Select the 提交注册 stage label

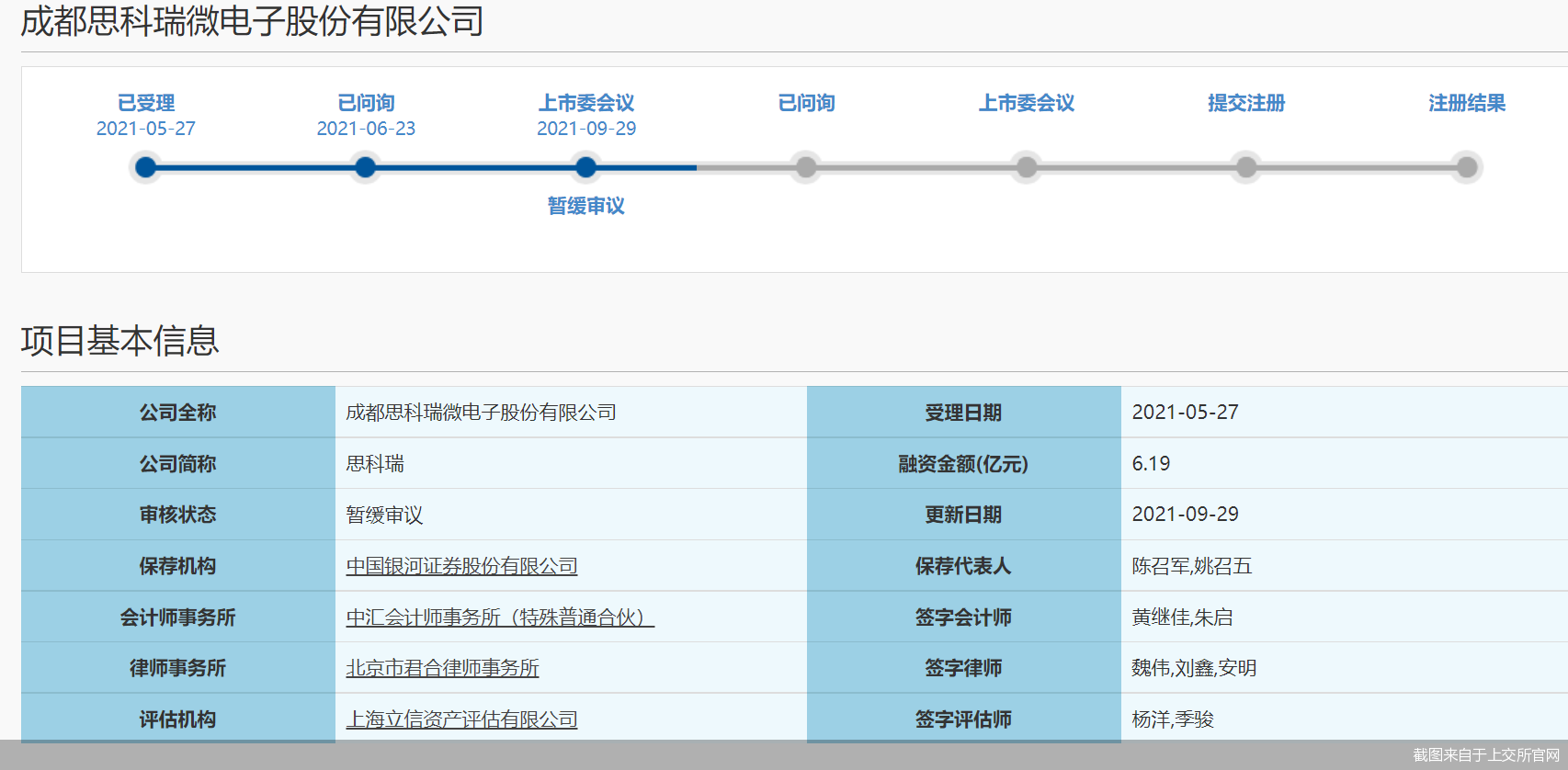pos(1246,103)
